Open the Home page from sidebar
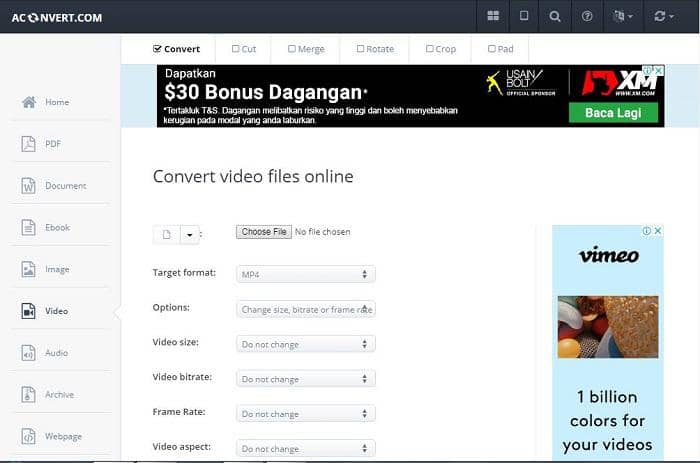 click(56, 102)
